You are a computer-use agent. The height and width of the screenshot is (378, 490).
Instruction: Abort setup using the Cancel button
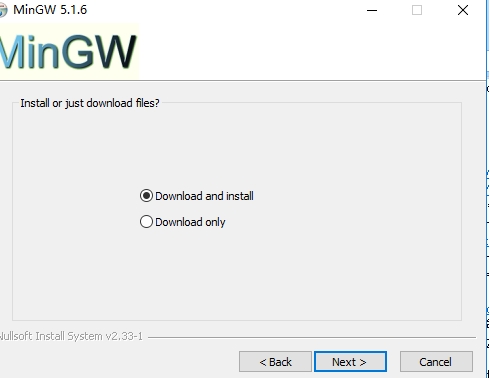[x=436, y=362]
